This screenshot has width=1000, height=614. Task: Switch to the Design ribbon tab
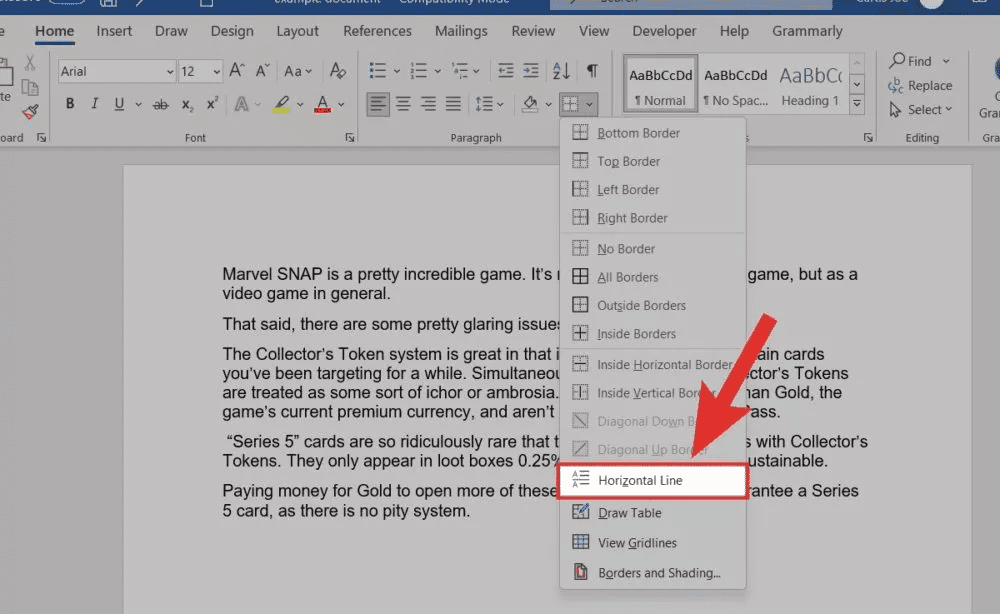point(232,31)
